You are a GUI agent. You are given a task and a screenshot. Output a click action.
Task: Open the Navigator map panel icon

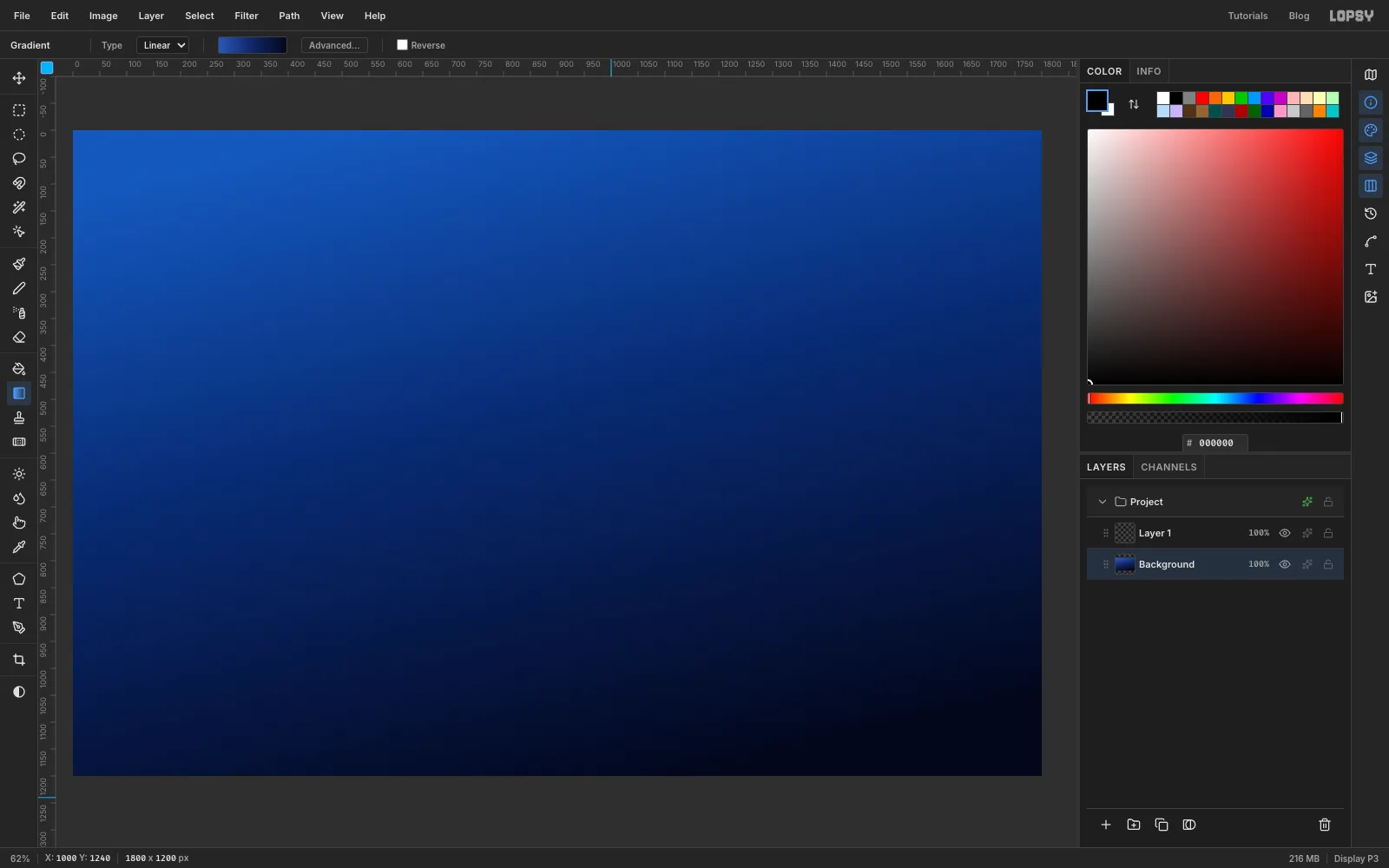1371,75
